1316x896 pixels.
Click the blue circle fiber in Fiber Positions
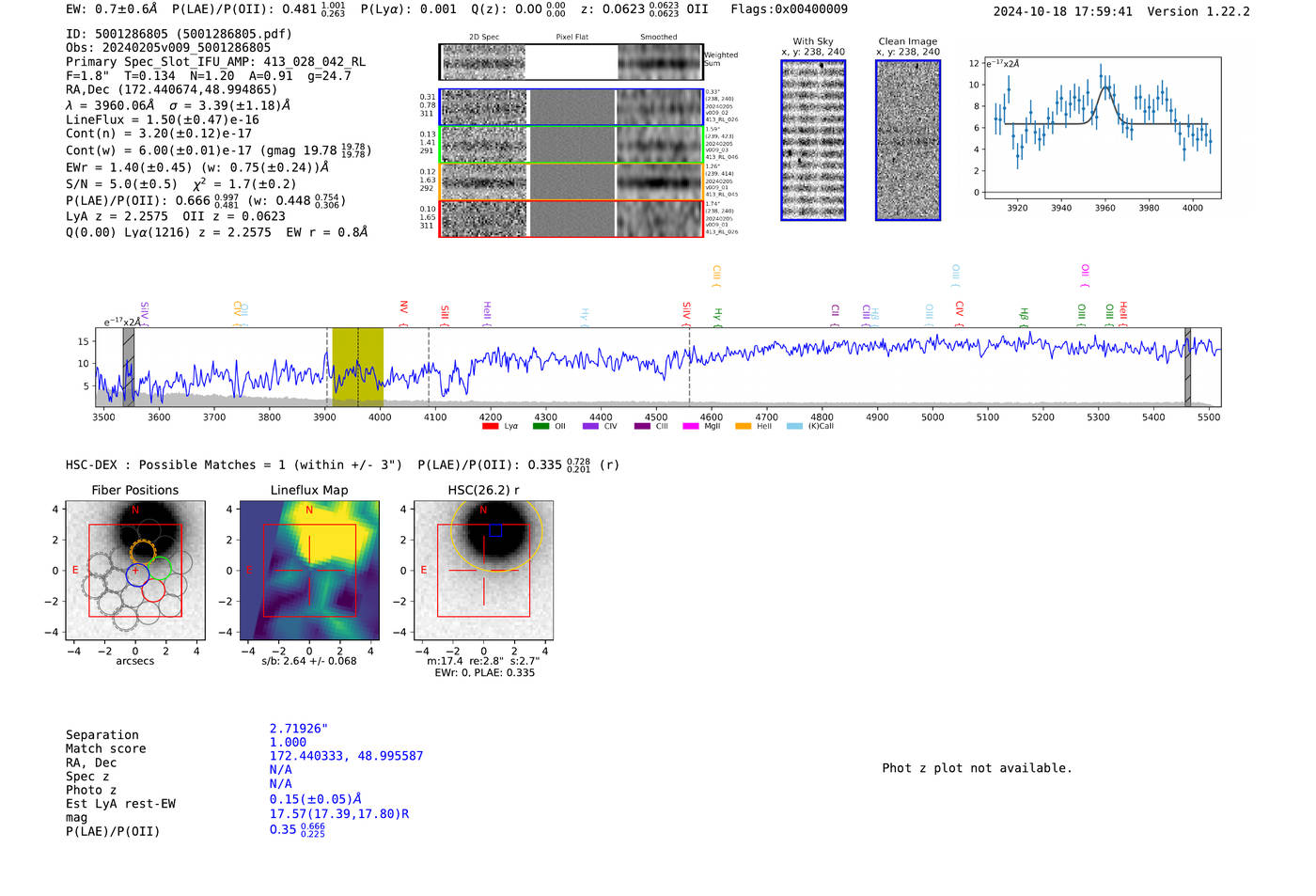pyautogui.click(x=137, y=574)
